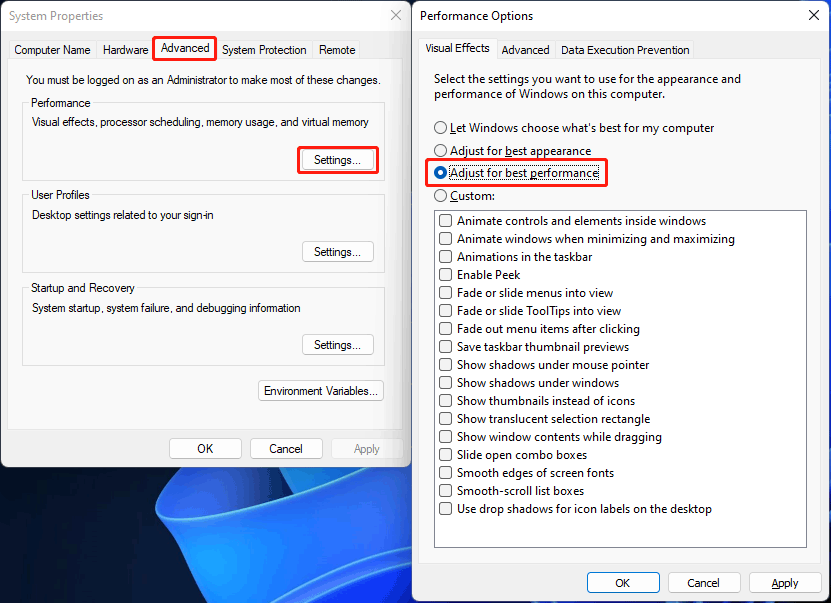The width and height of the screenshot is (831, 603).
Task: Open Startup and Recovery Settings
Action: (x=337, y=344)
